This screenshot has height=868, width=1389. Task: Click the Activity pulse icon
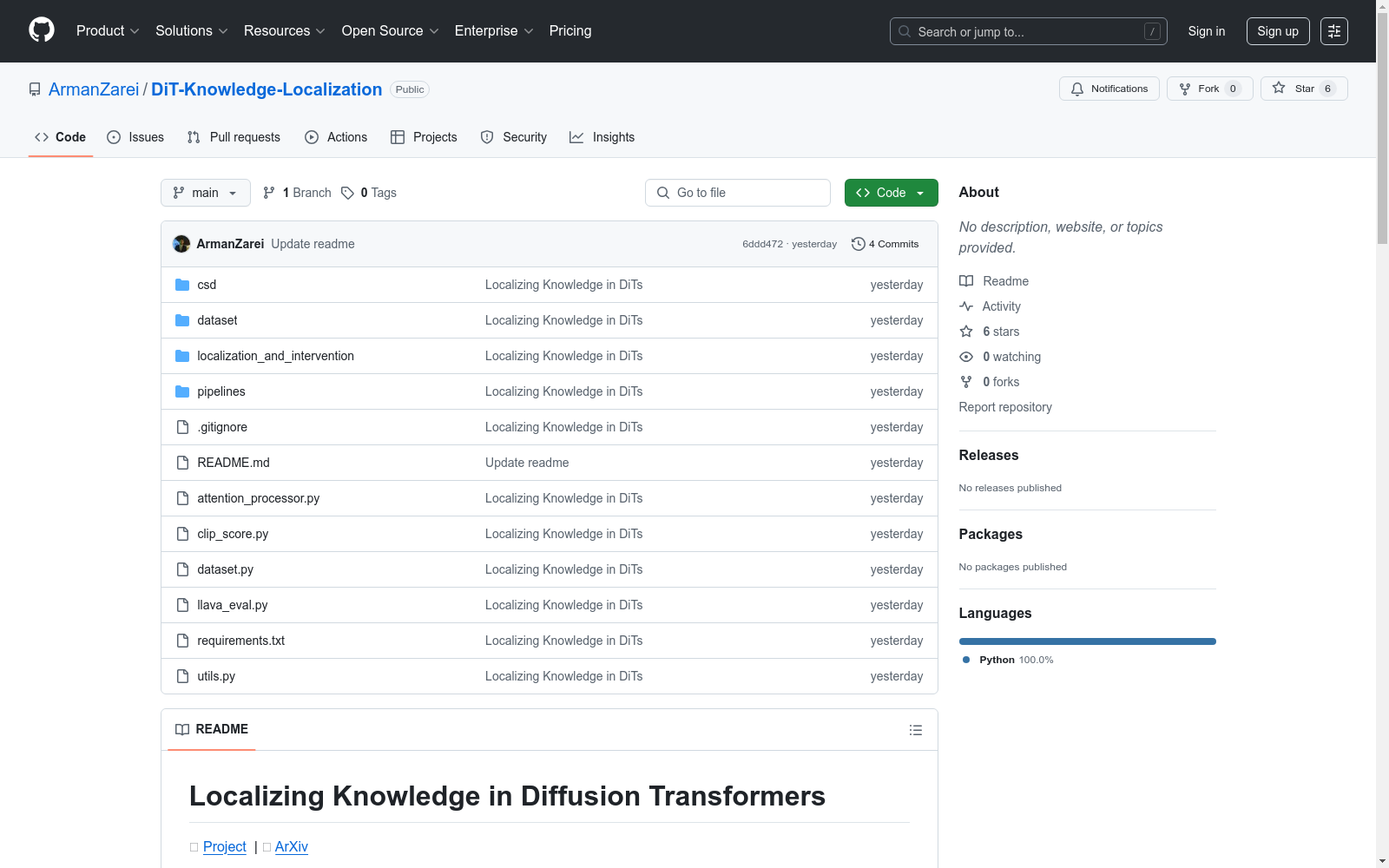(966, 306)
